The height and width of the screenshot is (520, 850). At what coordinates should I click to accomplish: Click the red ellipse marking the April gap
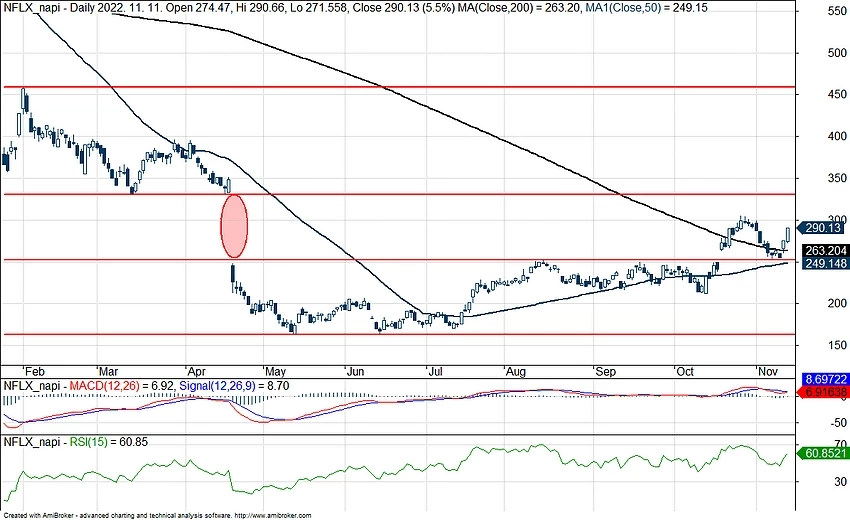[234, 226]
